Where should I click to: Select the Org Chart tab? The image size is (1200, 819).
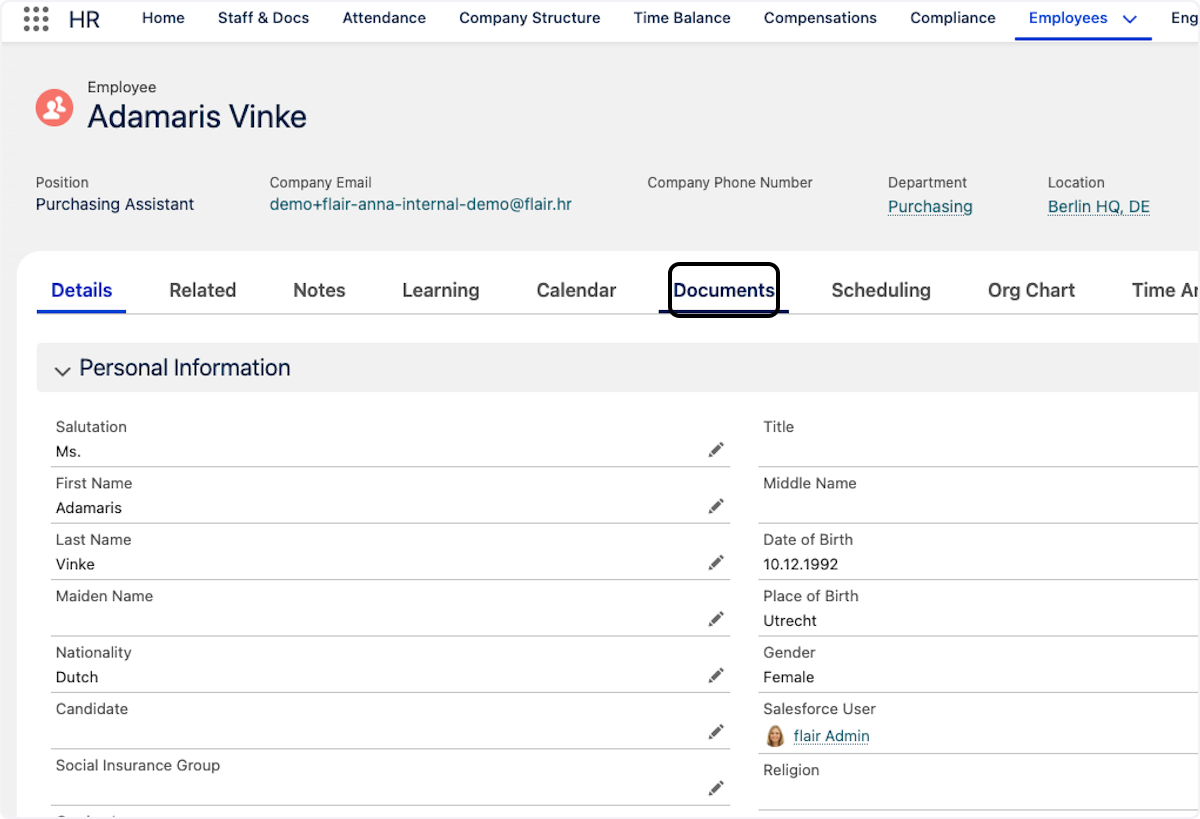pos(1031,290)
